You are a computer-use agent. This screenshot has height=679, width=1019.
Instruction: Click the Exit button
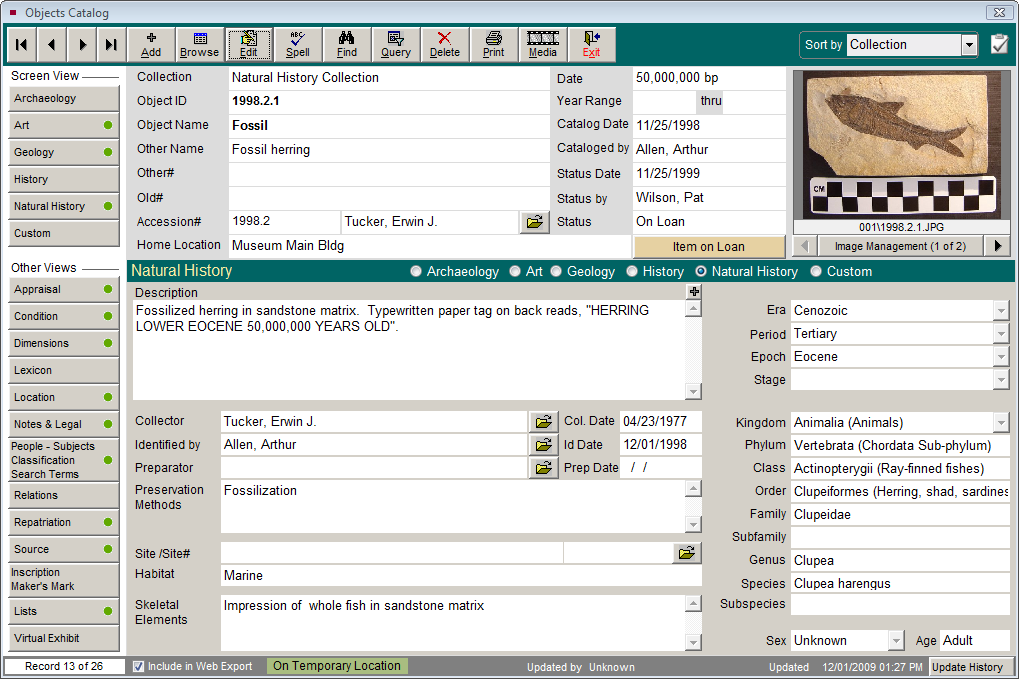(591, 44)
